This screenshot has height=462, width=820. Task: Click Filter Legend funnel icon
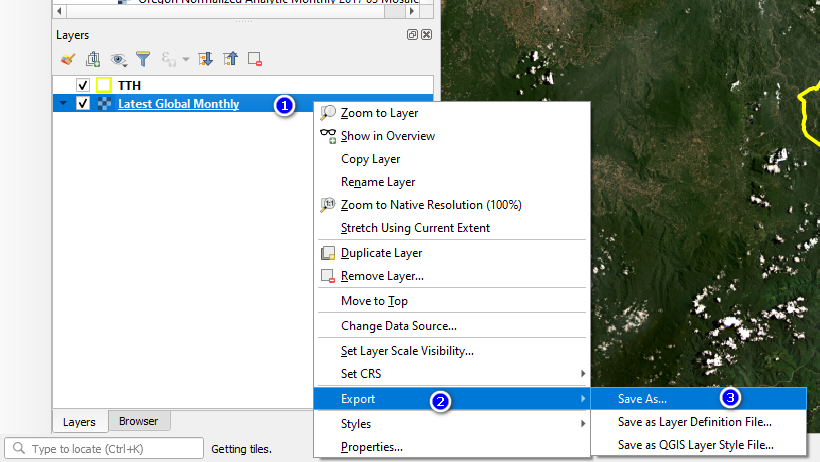[x=143, y=59]
